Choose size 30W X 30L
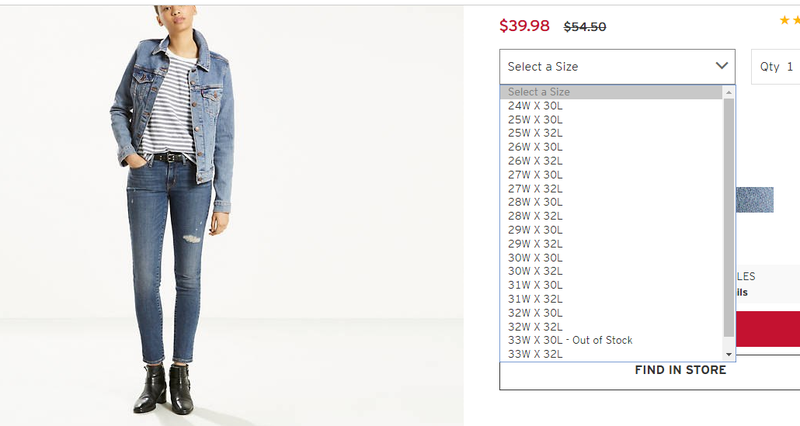This screenshot has height=426, width=800. (x=535, y=257)
